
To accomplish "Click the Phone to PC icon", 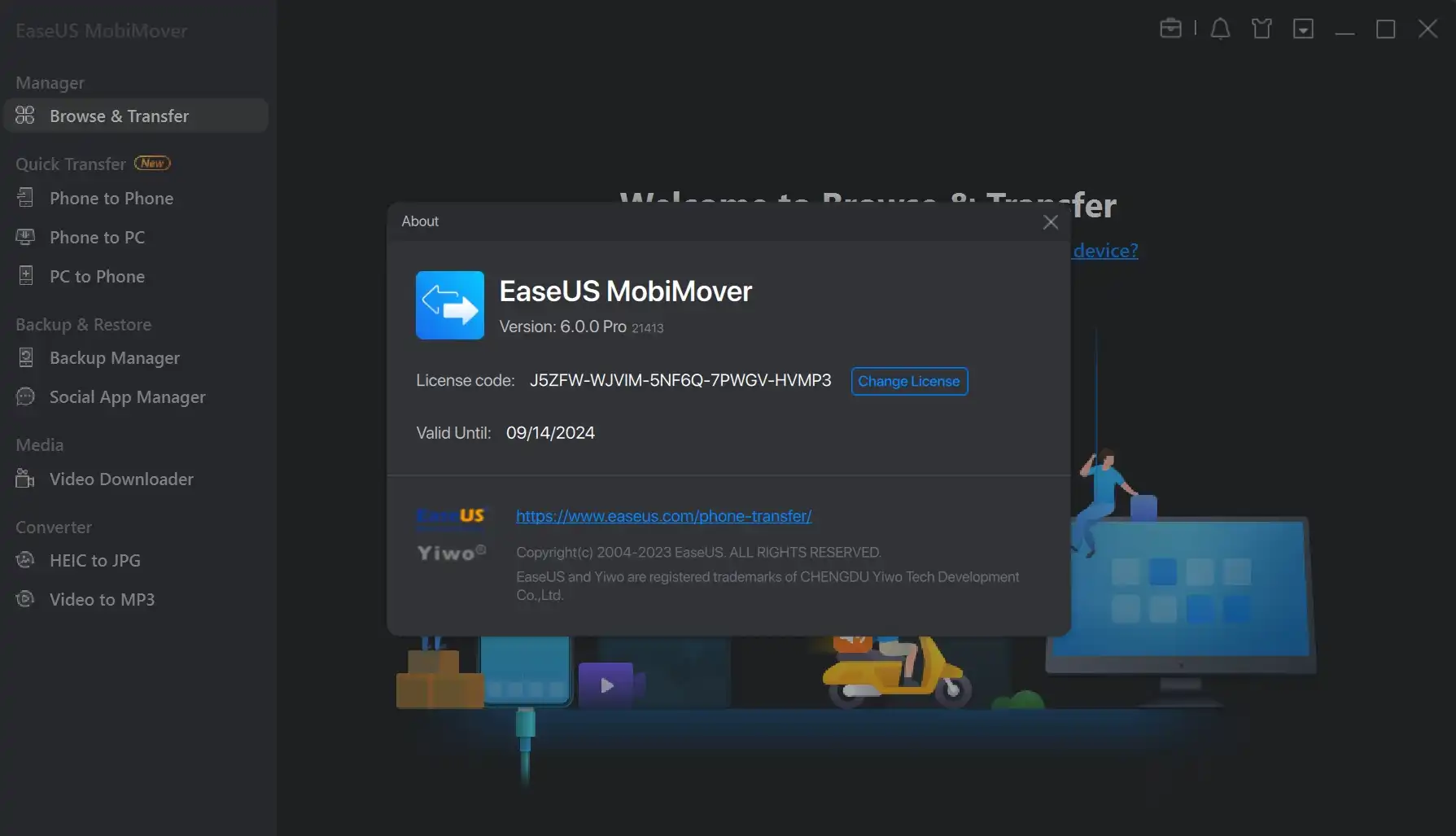I will click(x=26, y=237).
